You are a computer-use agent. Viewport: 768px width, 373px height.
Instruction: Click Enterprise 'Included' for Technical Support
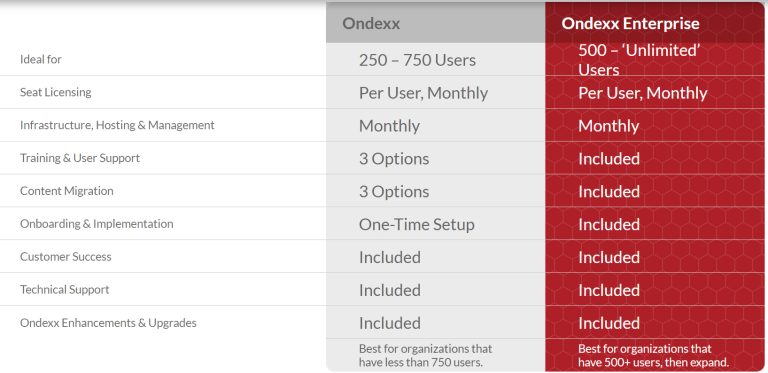(609, 290)
